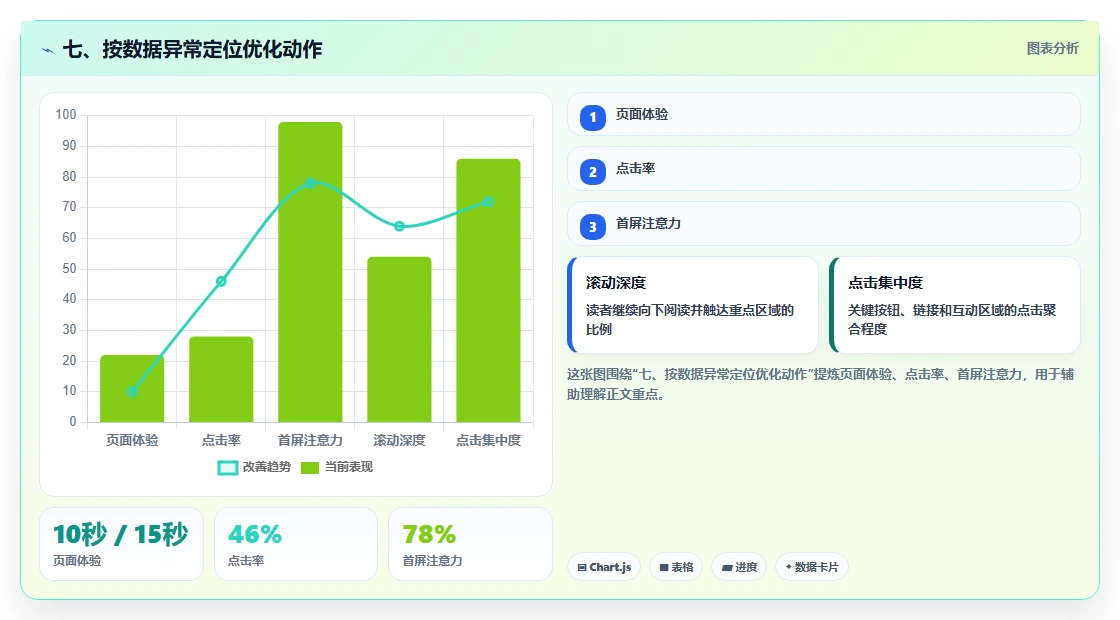Click the trend line point above 滚动深度
Viewport: 1120px width, 620px height.
[399, 226]
